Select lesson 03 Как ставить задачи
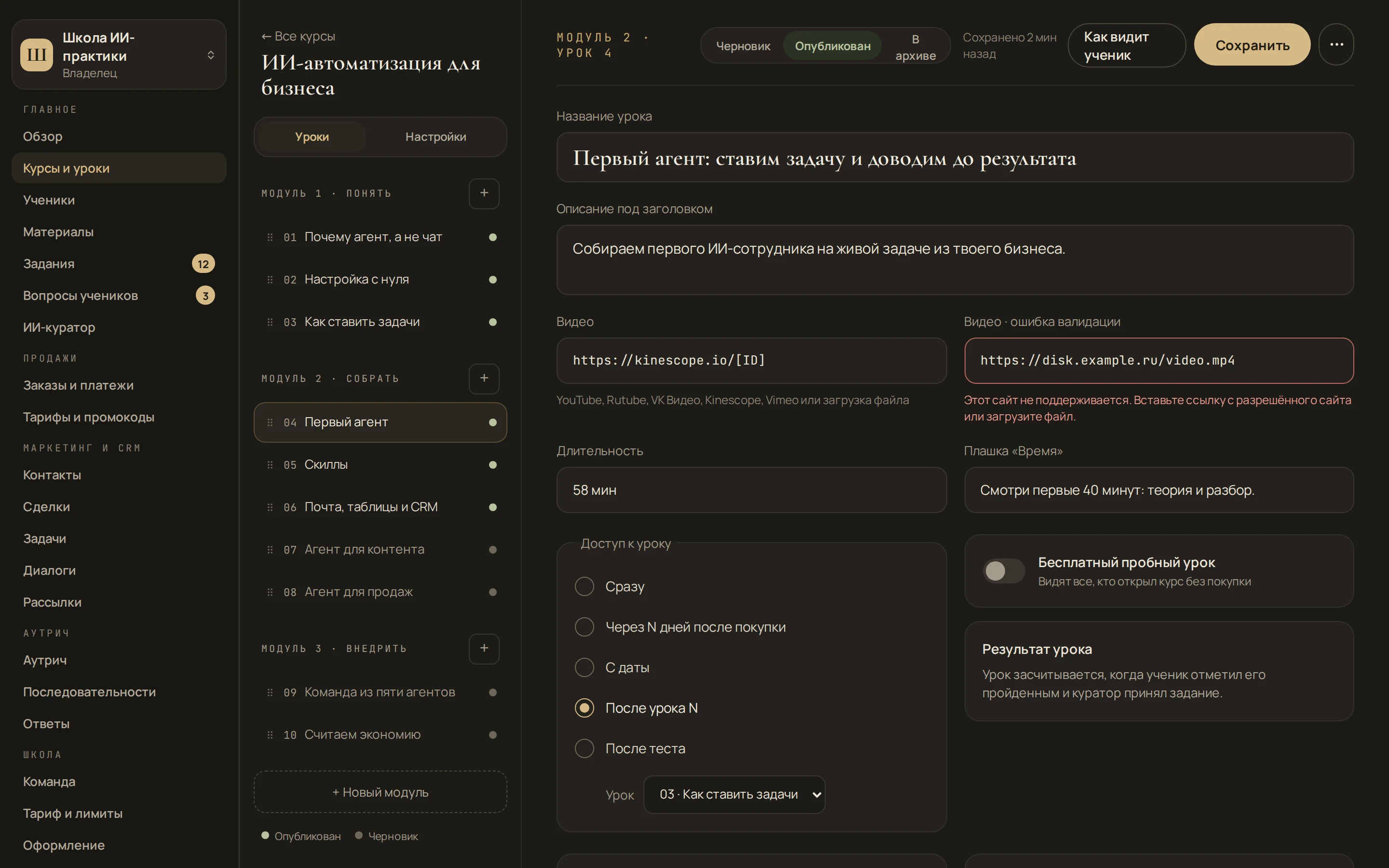Viewport: 1389px width, 868px height. coord(380,322)
